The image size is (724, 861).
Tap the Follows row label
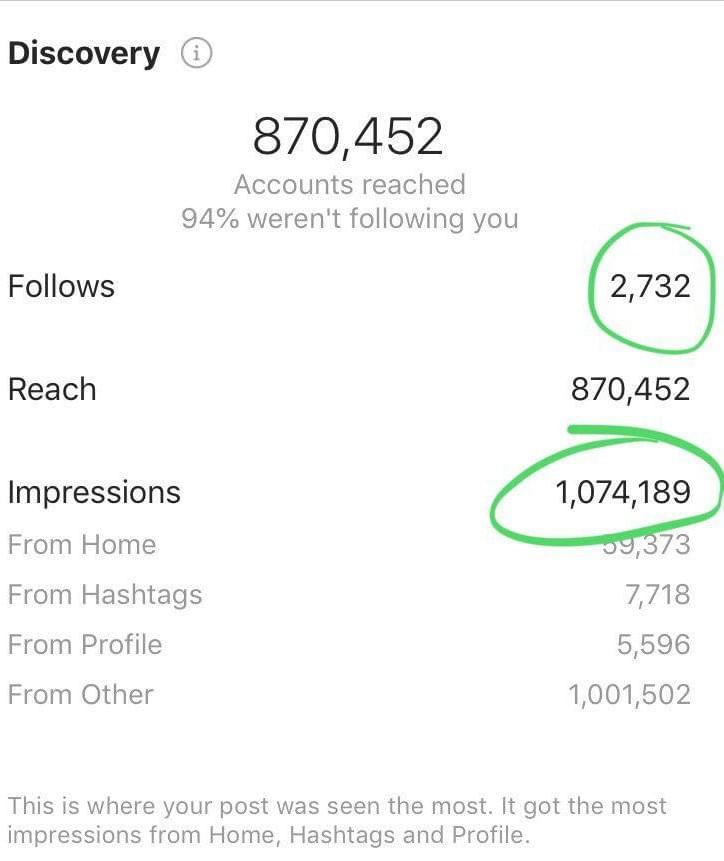(x=61, y=287)
